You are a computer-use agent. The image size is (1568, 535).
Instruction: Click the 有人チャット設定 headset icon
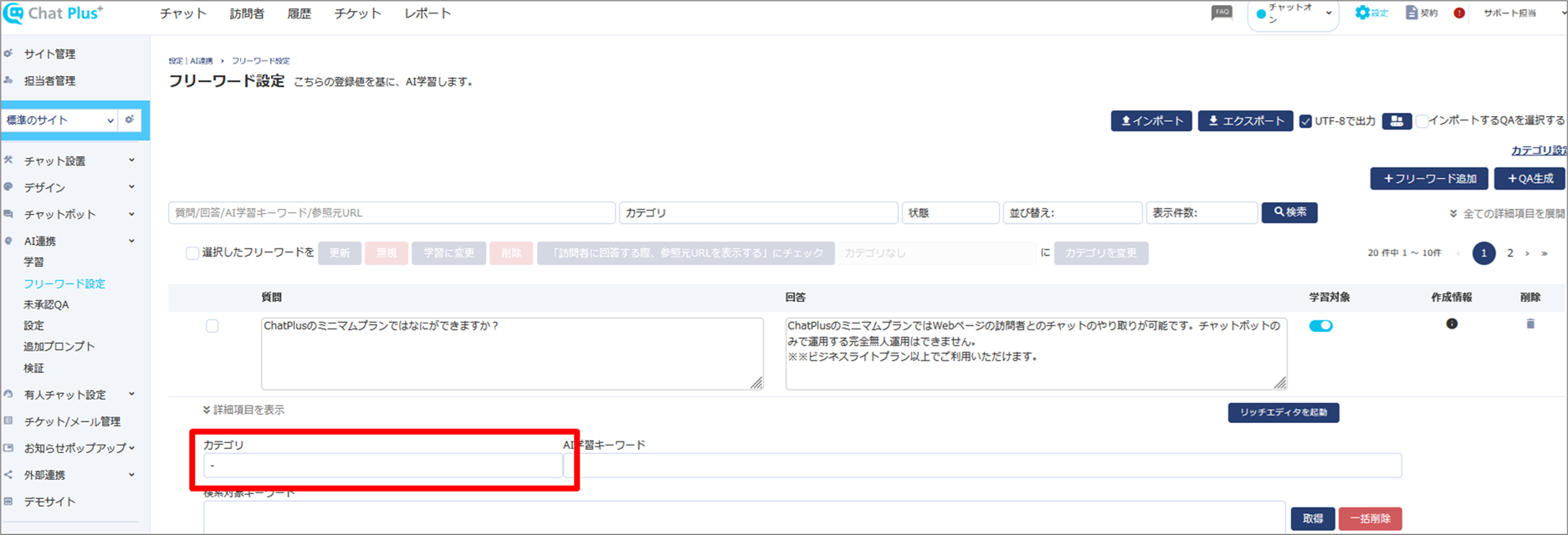[x=8, y=395]
